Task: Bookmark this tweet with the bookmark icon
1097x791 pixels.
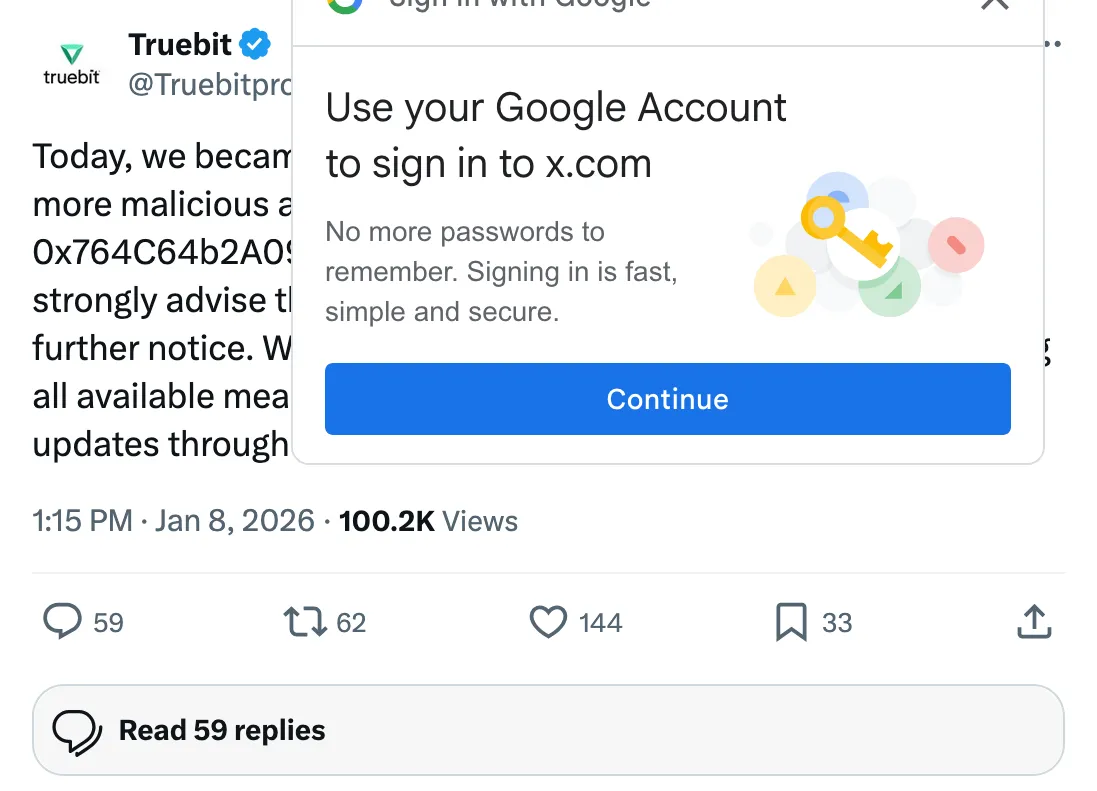Action: pyautogui.click(x=791, y=622)
